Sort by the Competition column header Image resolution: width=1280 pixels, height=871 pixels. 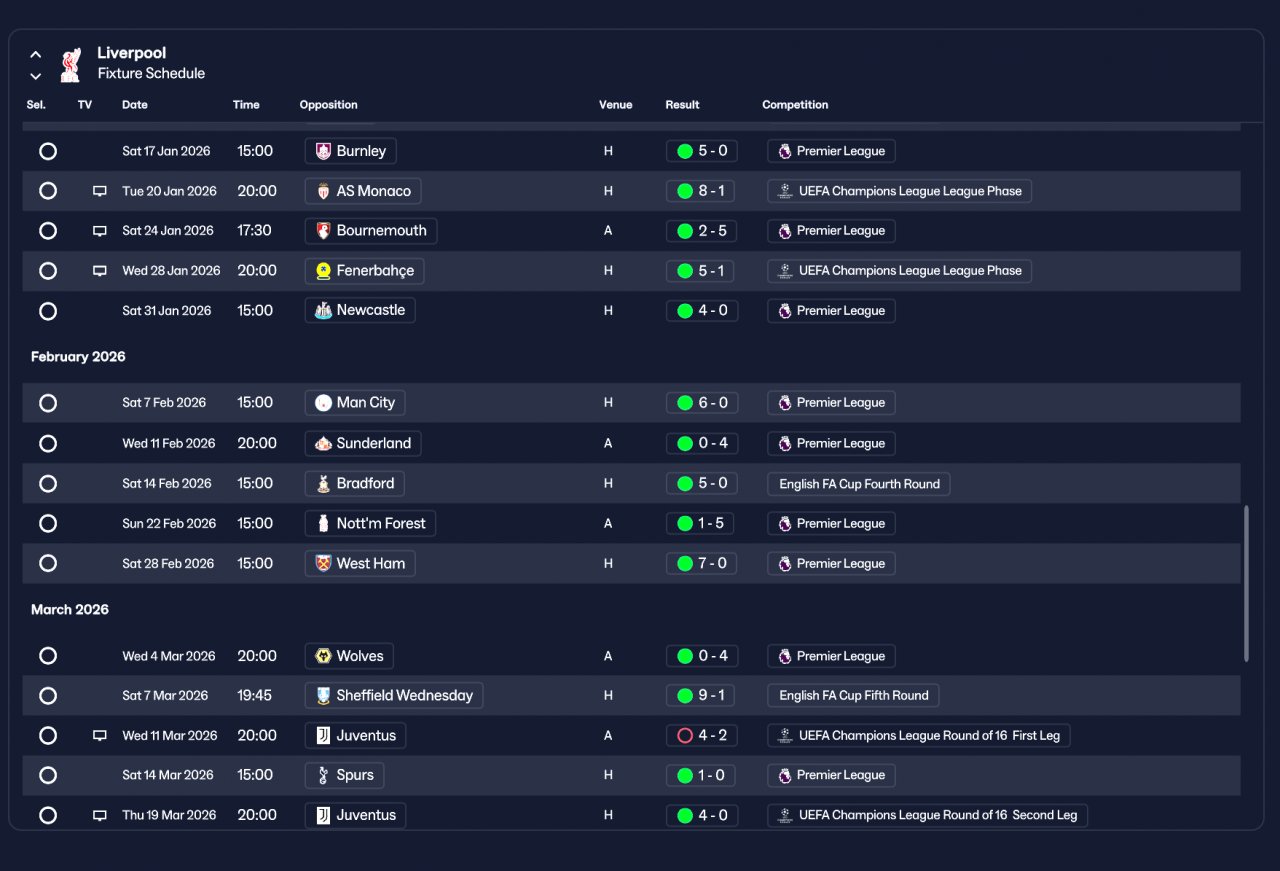point(795,105)
